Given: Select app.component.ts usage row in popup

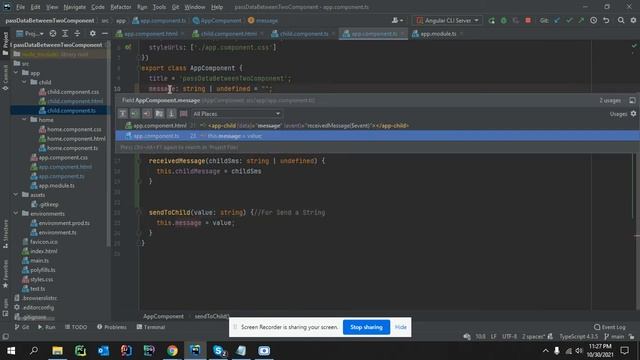Looking at the screenshot, I should tap(378, 136).
